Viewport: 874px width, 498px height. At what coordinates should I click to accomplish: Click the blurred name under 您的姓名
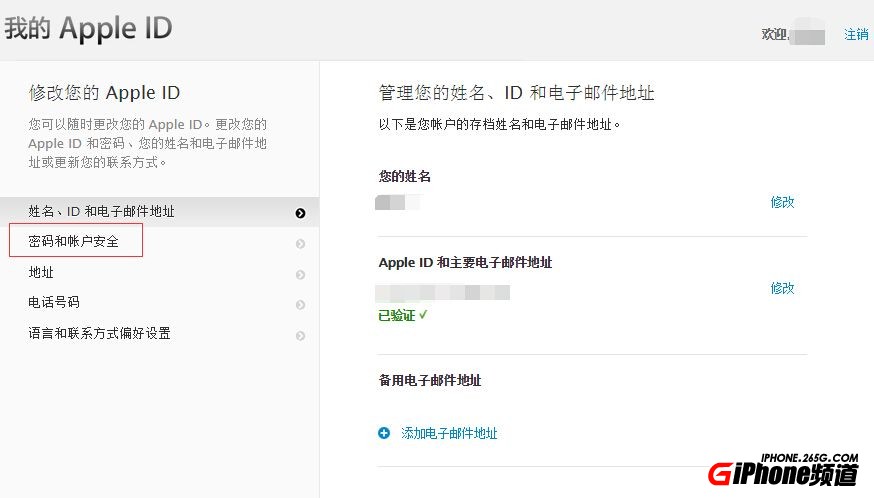pyautogui.click(x=397, y=202)
